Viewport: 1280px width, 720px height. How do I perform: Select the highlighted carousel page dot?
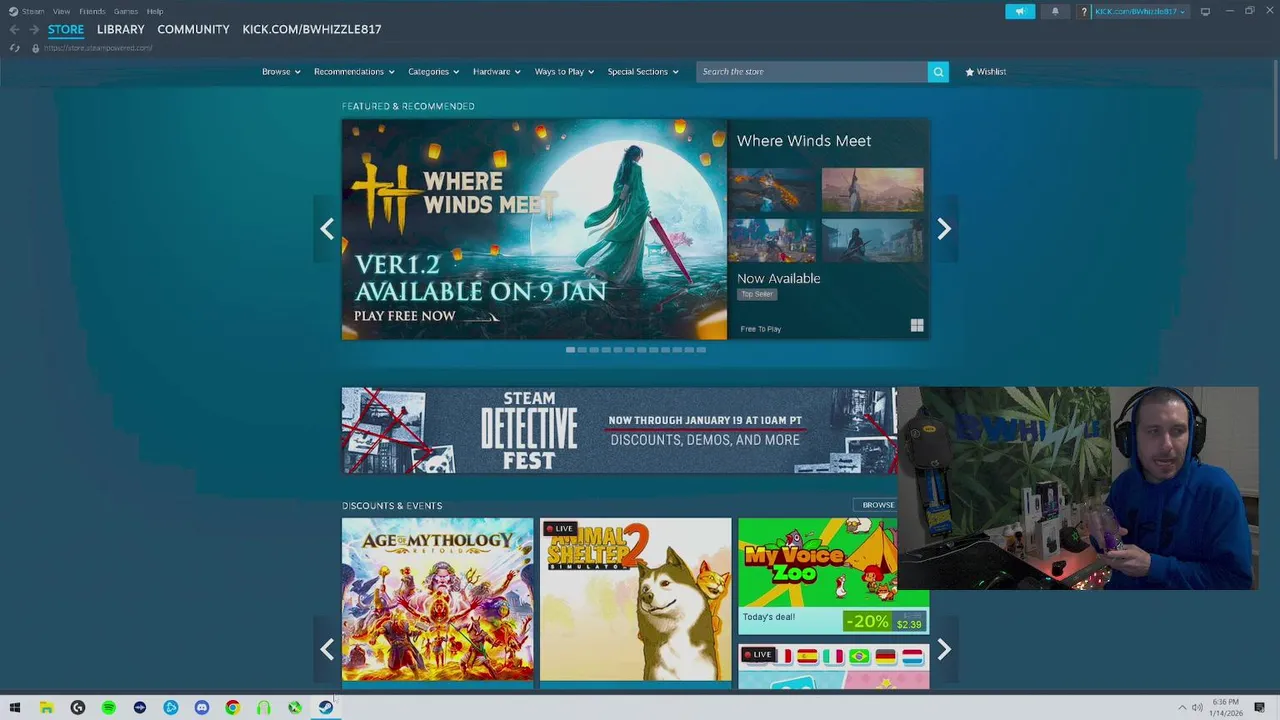coord(570,350)
